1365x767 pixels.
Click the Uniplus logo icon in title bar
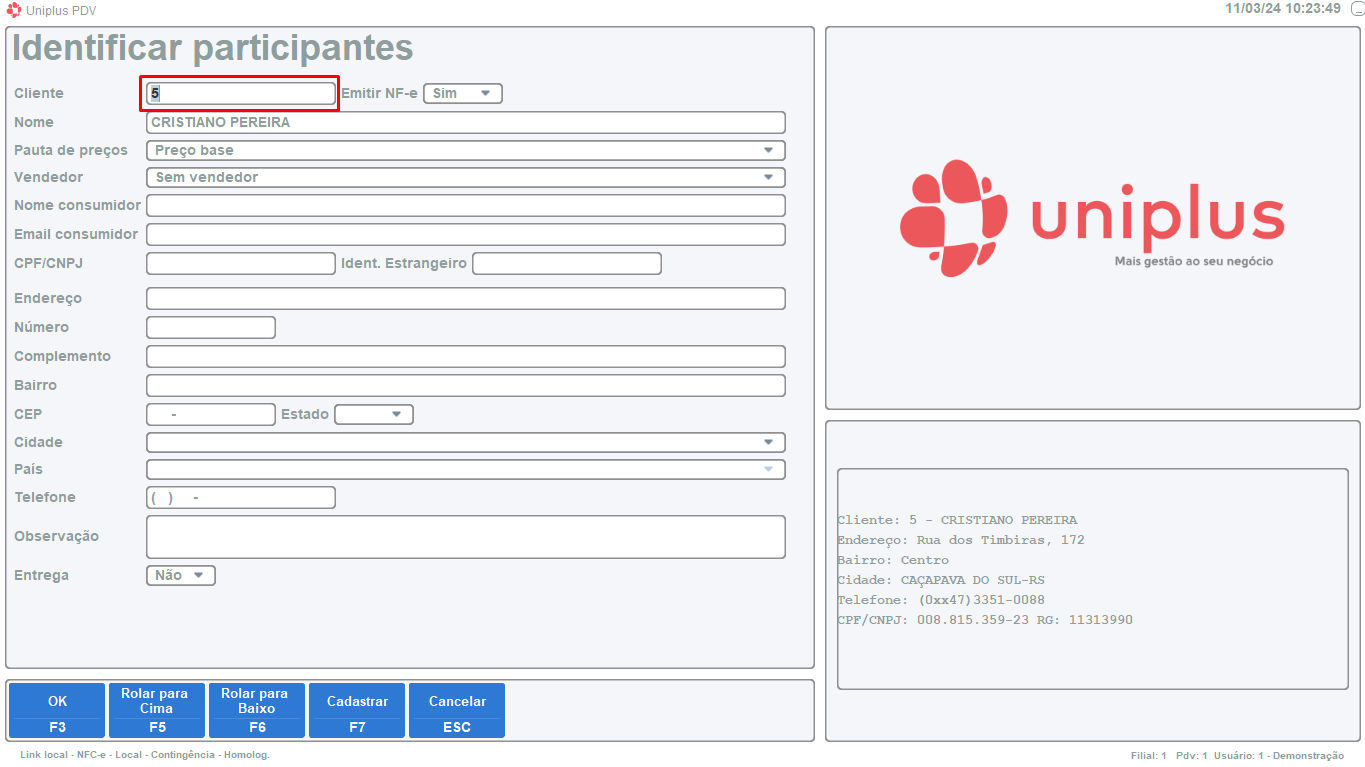click(14, 10)
